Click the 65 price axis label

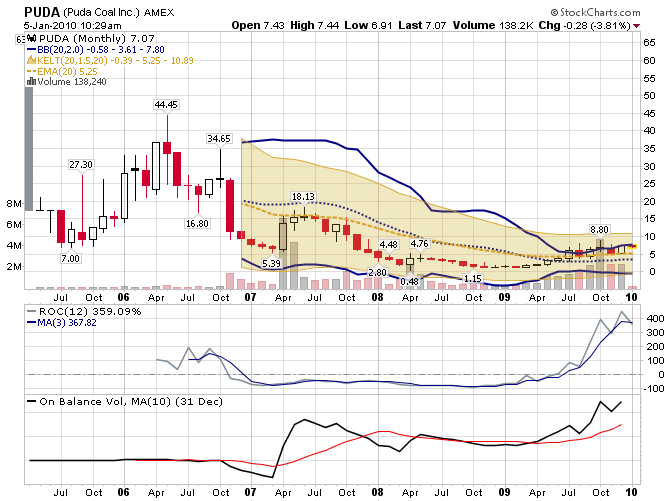(x=649, y=43)
